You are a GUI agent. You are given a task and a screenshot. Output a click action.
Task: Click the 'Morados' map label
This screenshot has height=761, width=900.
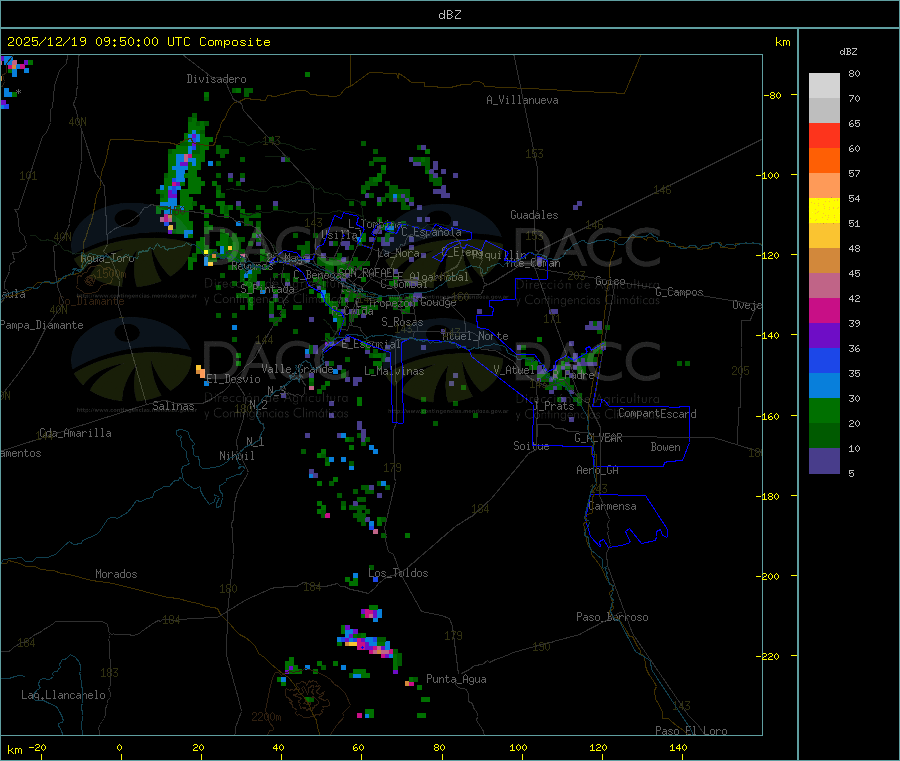(116, 574)
